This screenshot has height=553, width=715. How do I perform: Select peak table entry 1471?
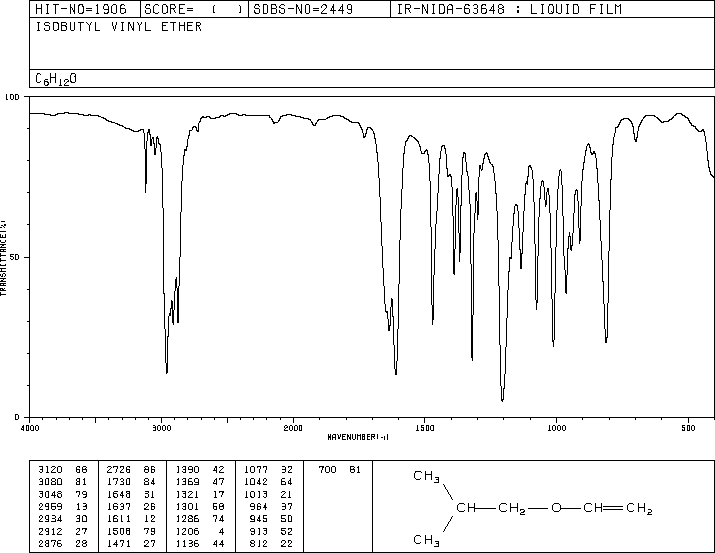[119, 544]
